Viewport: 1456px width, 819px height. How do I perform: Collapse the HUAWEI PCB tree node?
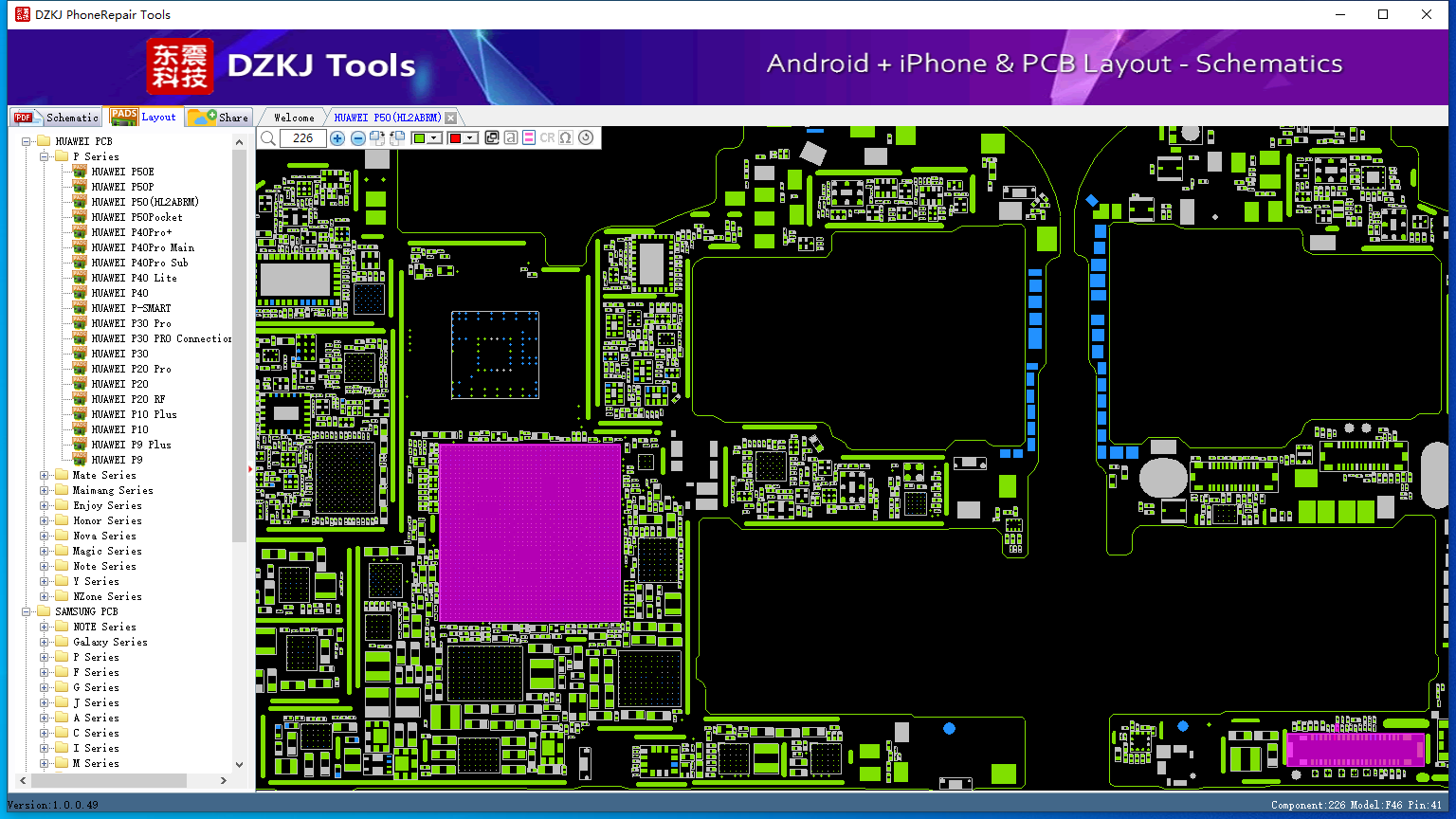(x=27, y=141)
